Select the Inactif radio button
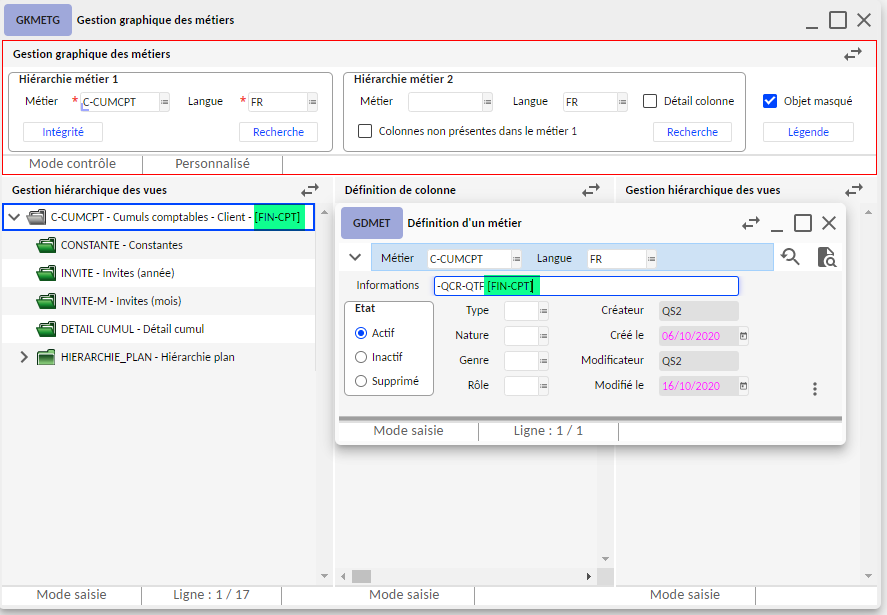 click(x=361, y=357)
